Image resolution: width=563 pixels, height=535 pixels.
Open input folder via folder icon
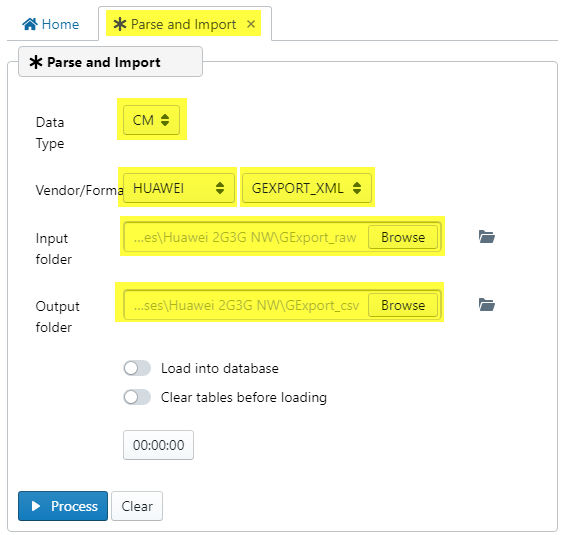pyautogui.click(x=487, y=237)
